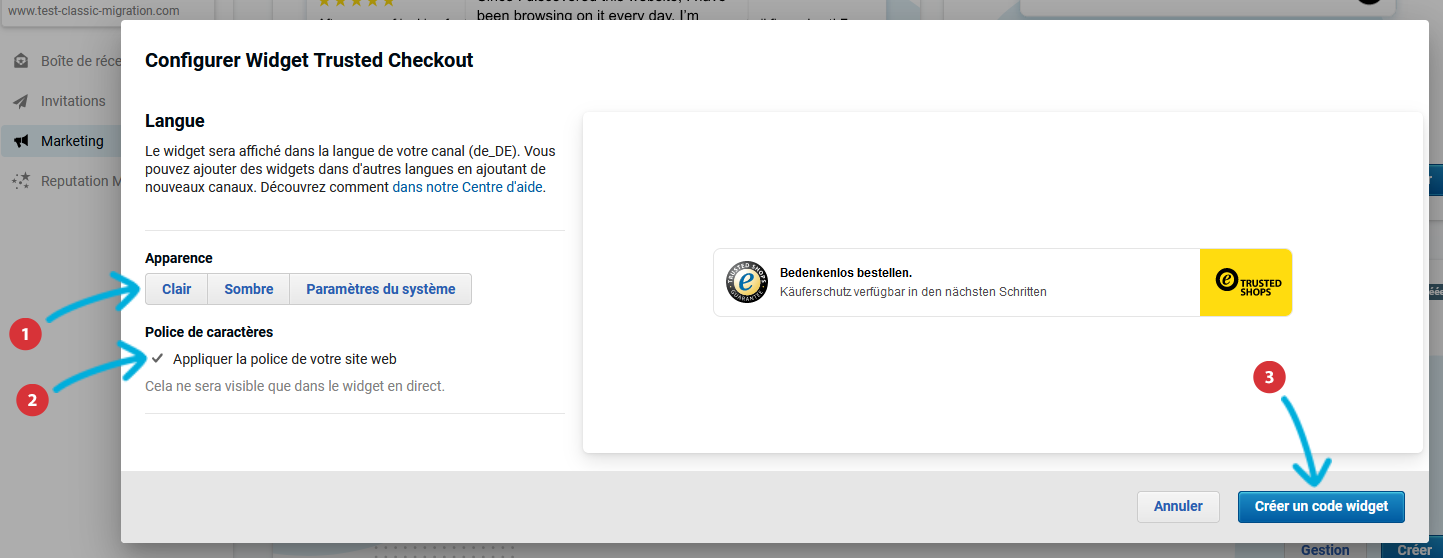The width and height of the screenshot is (1443, 558).
Task: Click the Gestion button in the background
Action: 1325,550
